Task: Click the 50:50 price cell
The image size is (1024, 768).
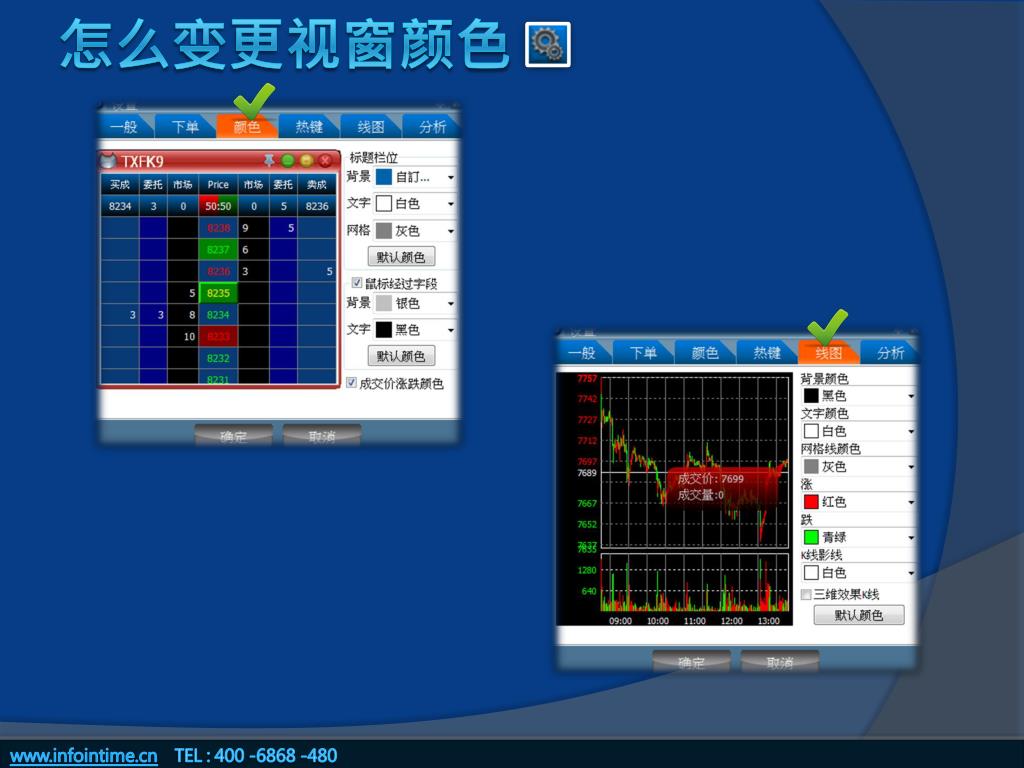Action: tap(218, 206)
